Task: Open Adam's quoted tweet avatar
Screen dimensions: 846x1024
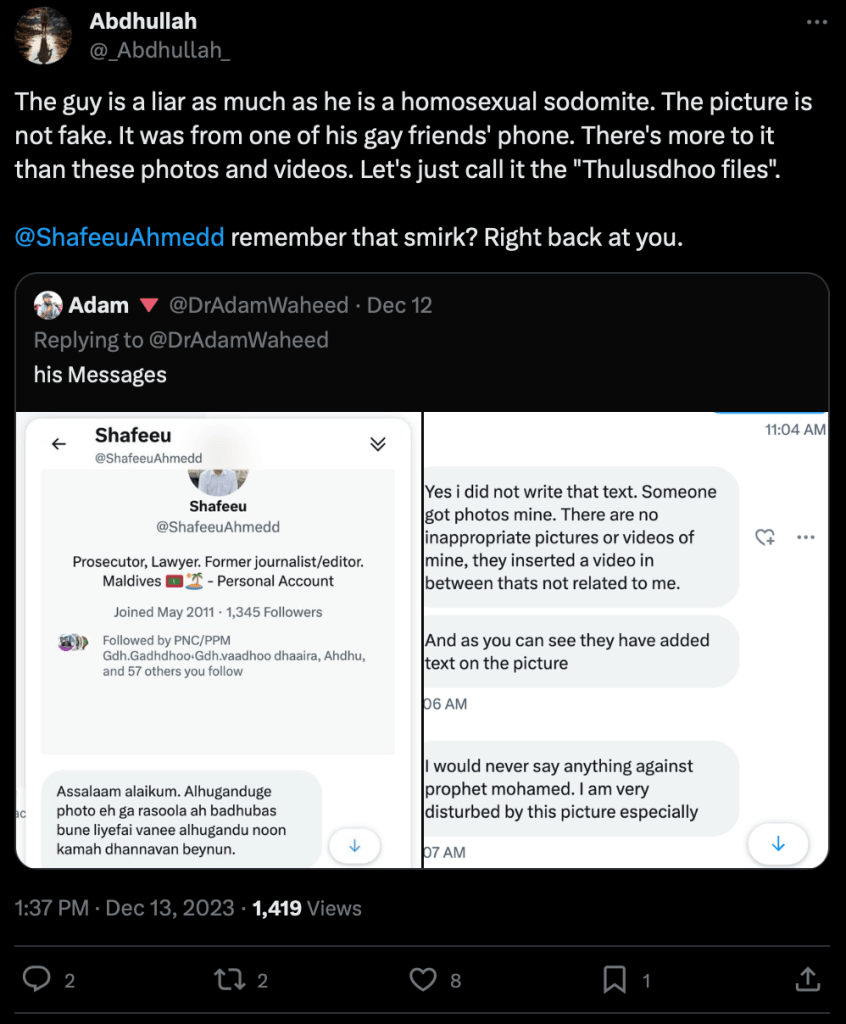Action: [x=48, y=305]
